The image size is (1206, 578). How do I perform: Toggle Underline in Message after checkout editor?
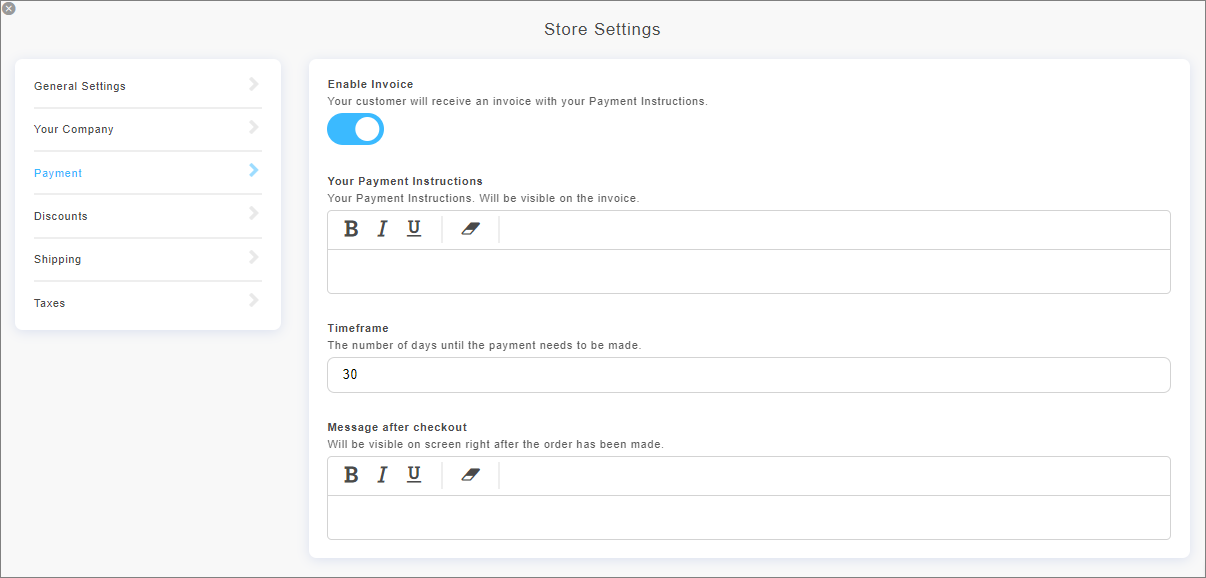(414, 475)
